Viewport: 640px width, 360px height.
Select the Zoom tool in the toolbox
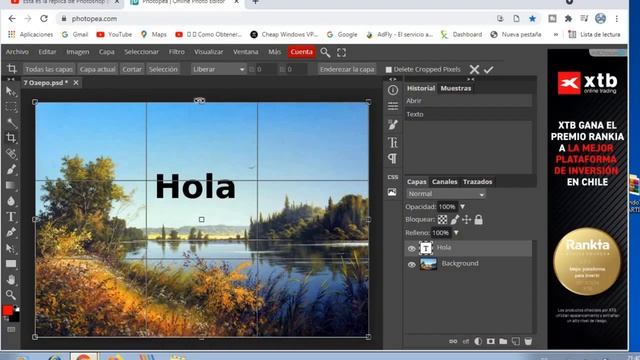point(11,295)
